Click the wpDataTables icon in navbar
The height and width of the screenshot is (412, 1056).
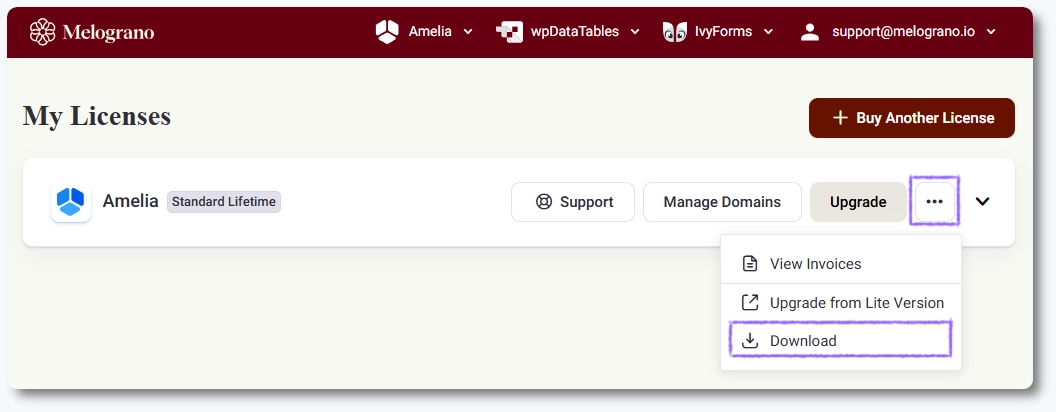(x=509, y=32)
